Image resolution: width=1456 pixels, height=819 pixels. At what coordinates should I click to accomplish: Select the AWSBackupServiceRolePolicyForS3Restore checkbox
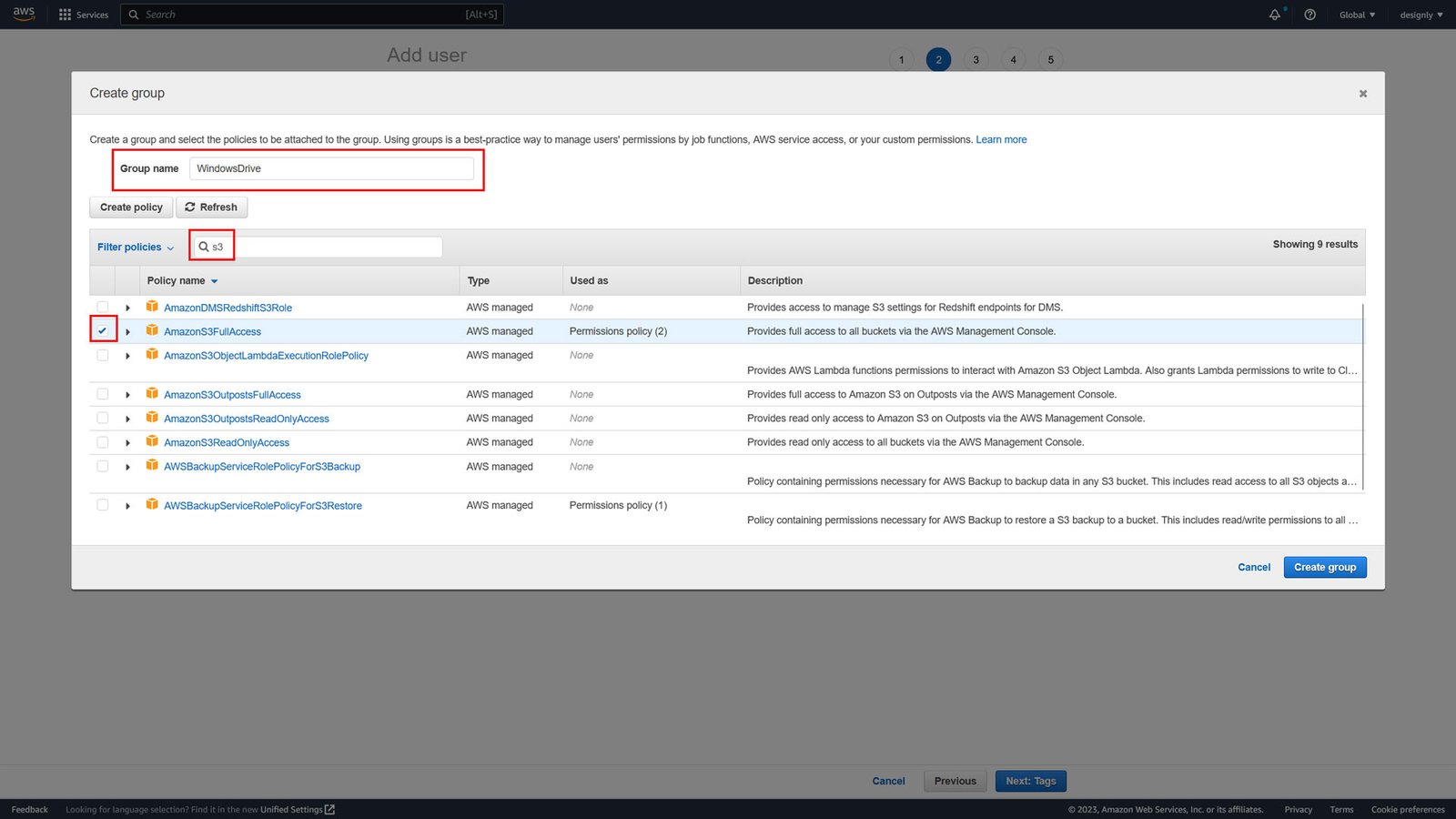click(103, 505)
